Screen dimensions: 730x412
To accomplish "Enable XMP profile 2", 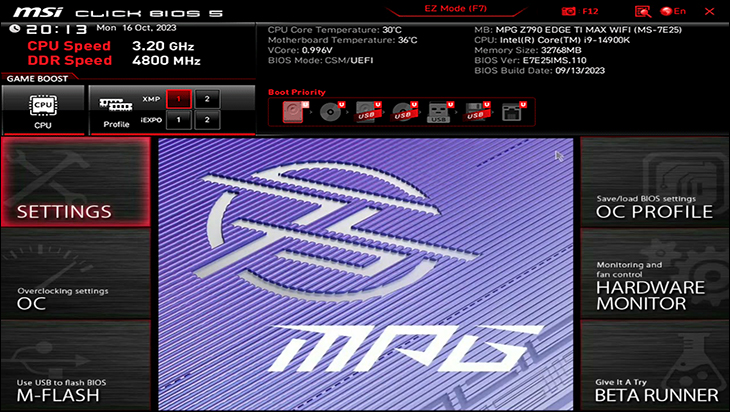I will (x=207, y=99).
